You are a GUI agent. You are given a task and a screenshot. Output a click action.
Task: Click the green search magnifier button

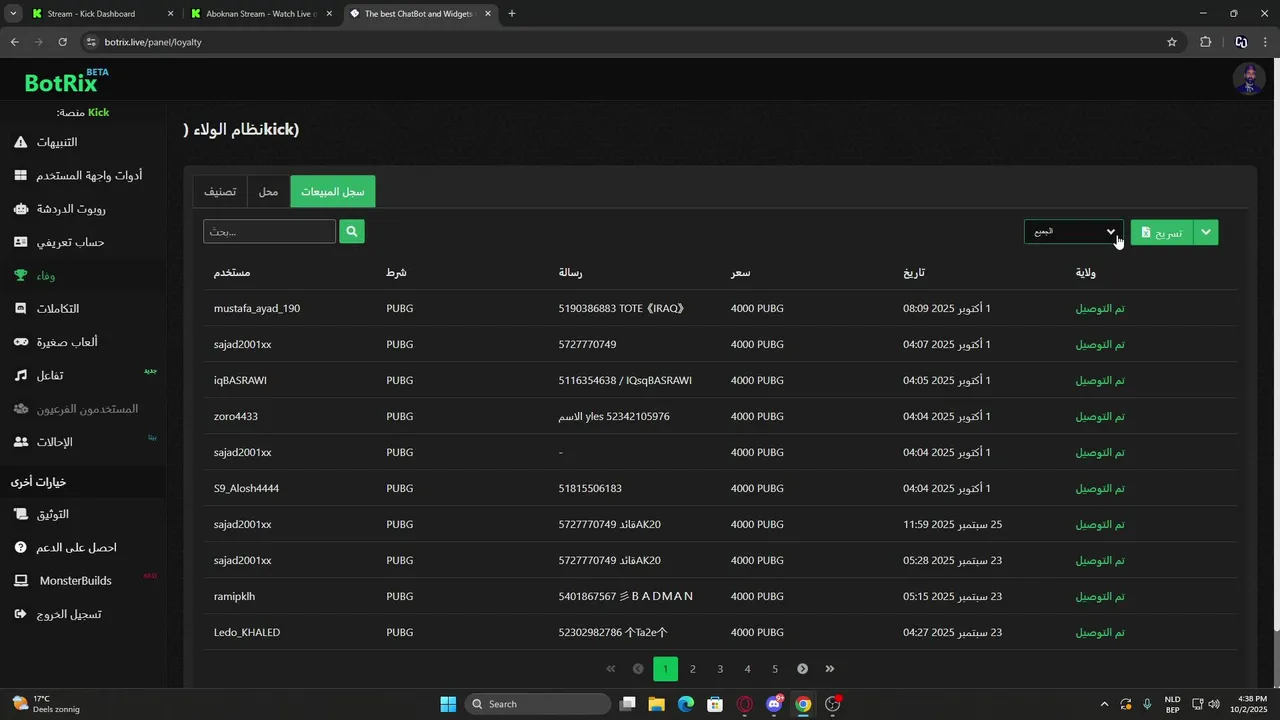pos(351,231)
